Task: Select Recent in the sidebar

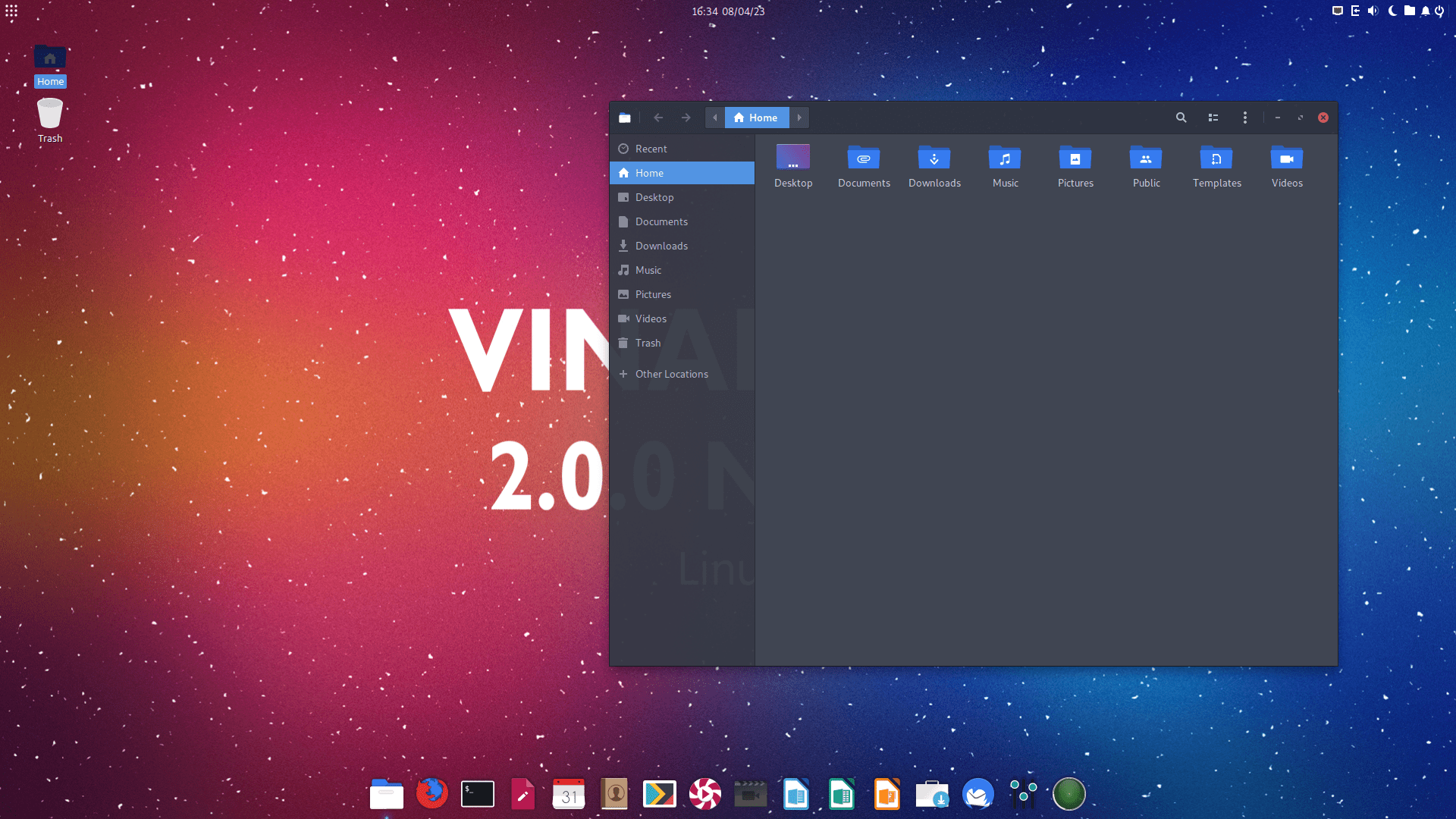Action: [682, 149]
